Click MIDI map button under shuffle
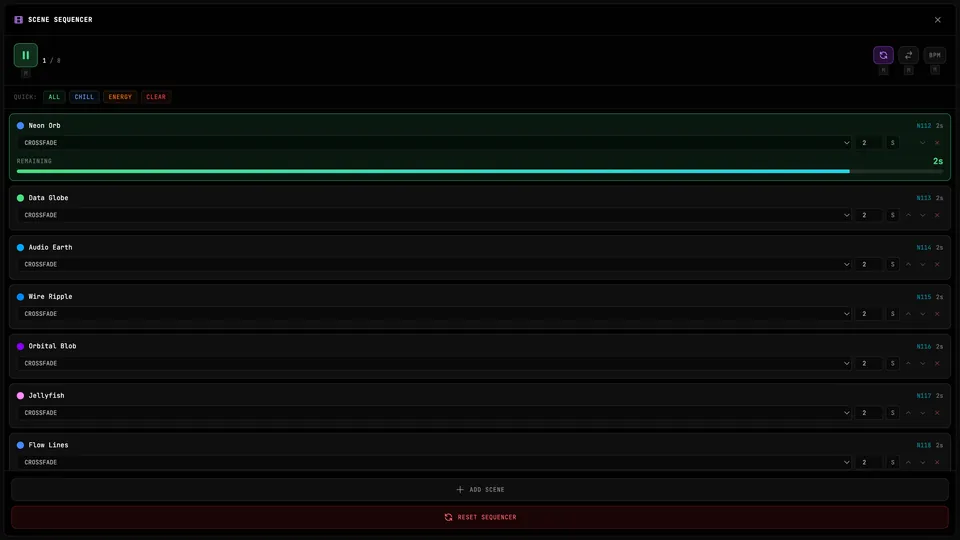Viewport: 960px width, 540px height. point(909,70)
